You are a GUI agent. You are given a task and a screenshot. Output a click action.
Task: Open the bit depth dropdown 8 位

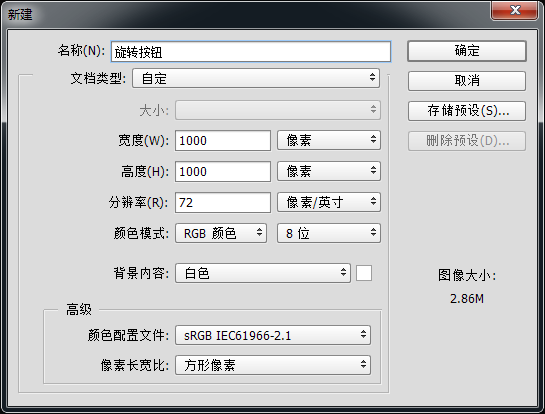(x=329, y=233)
